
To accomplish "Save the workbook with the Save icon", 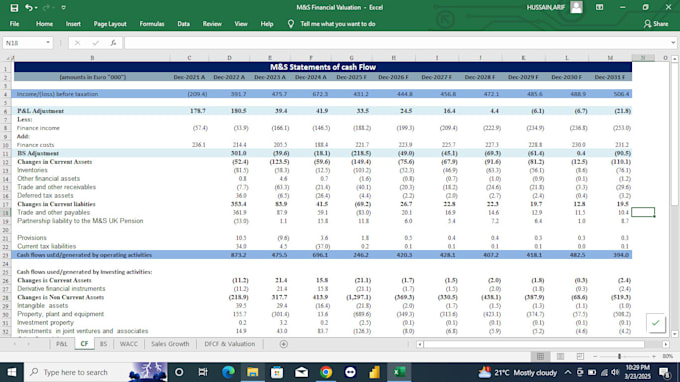I will click(14, 8).
